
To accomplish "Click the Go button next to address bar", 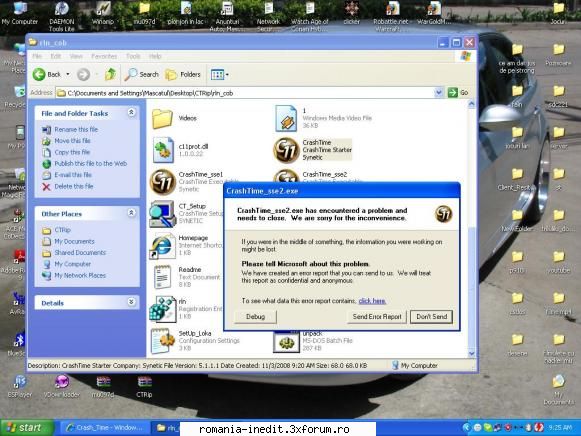I will 458,93.
